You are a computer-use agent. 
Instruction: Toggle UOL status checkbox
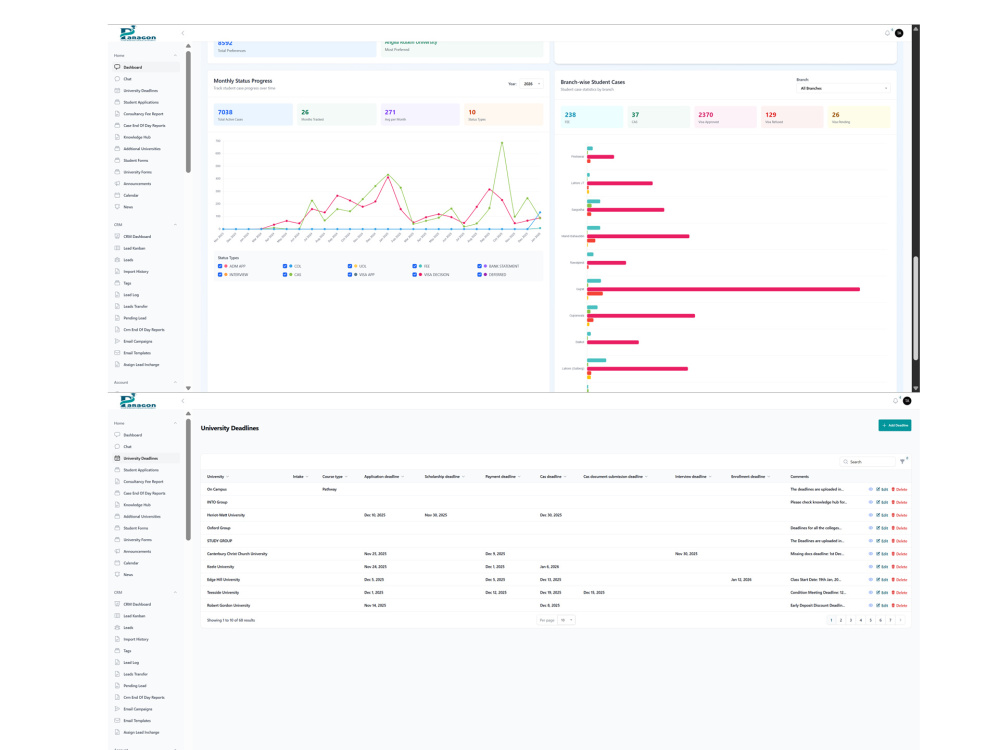point(349,266)
